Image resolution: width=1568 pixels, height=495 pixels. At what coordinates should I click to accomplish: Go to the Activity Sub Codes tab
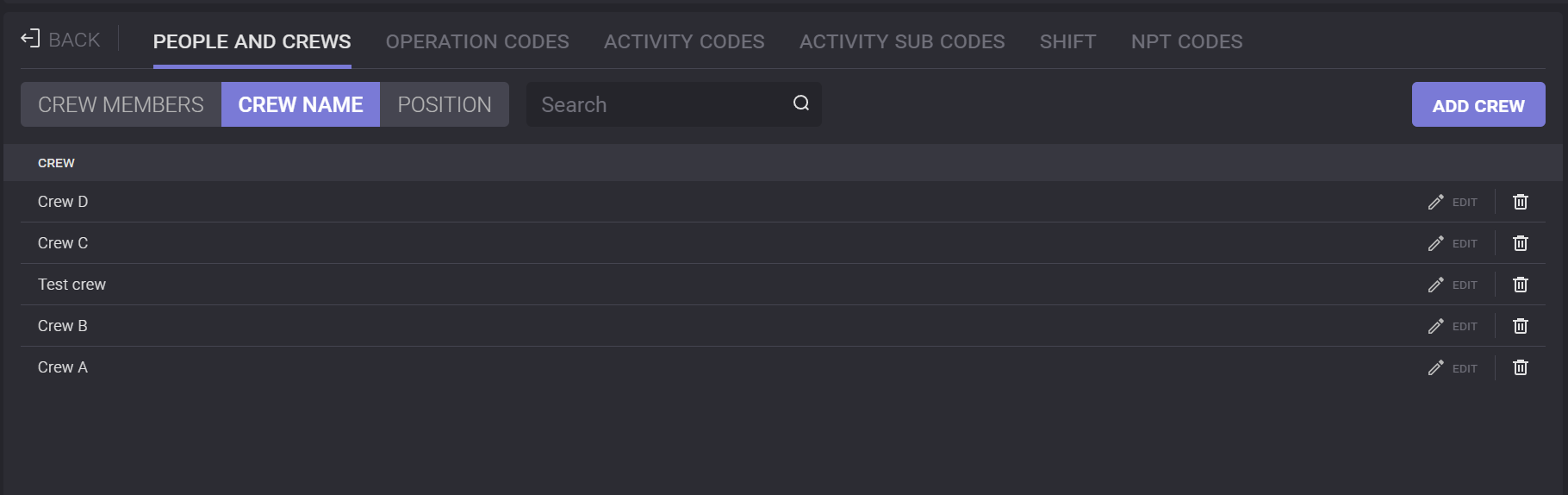tap(902, 41)
